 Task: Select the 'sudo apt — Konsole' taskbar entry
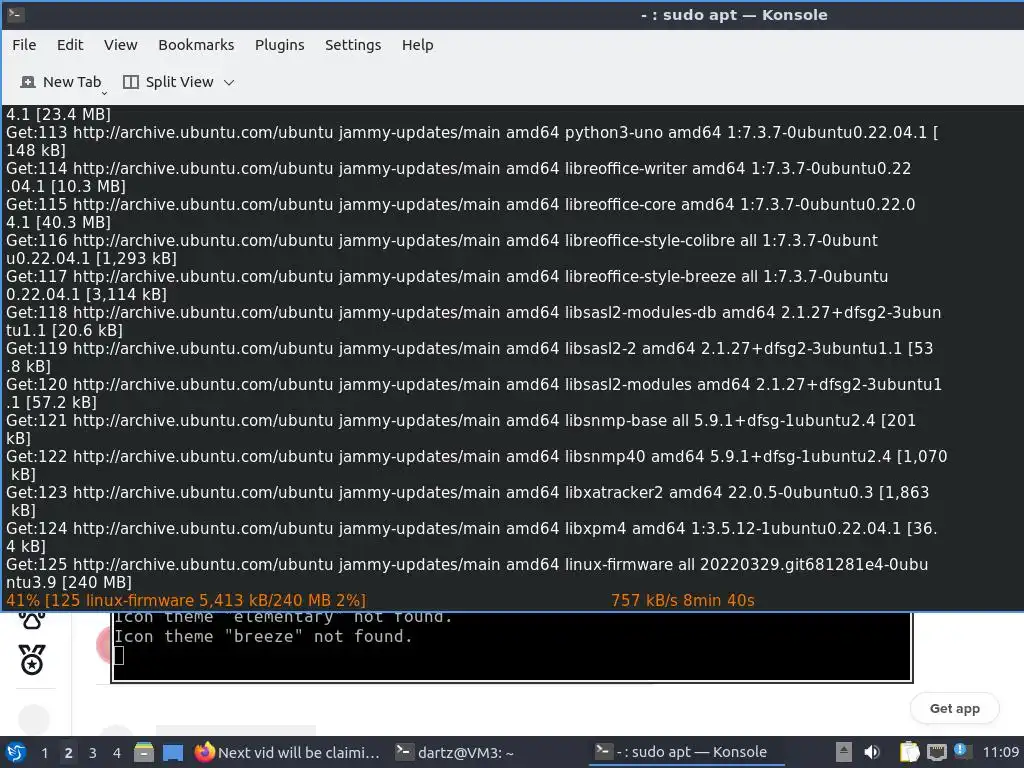click(686, 752)
